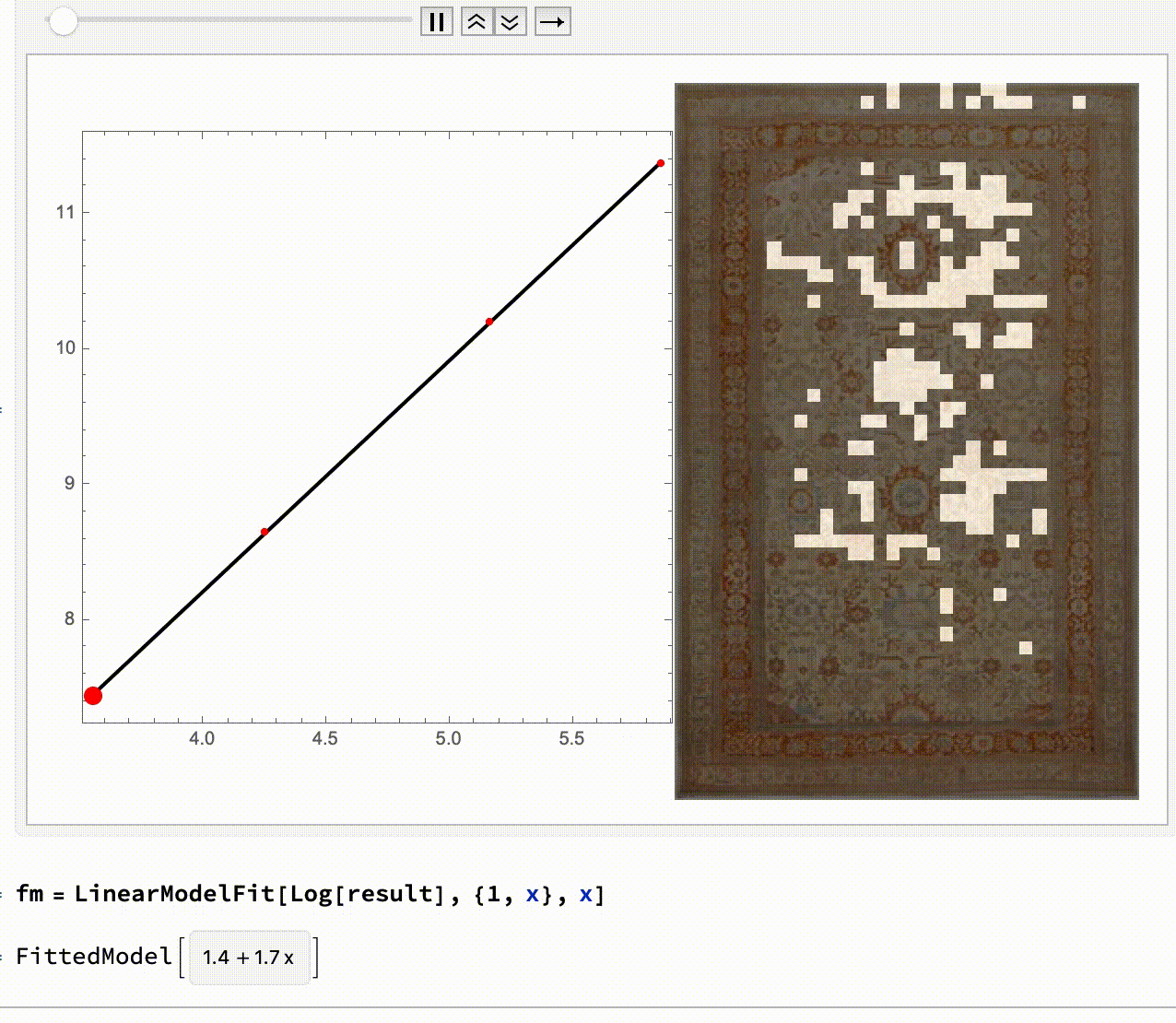Click the top-right red data point
Image resolution: width=1176 pixels, height=1023 pixels.
point(661,163)
